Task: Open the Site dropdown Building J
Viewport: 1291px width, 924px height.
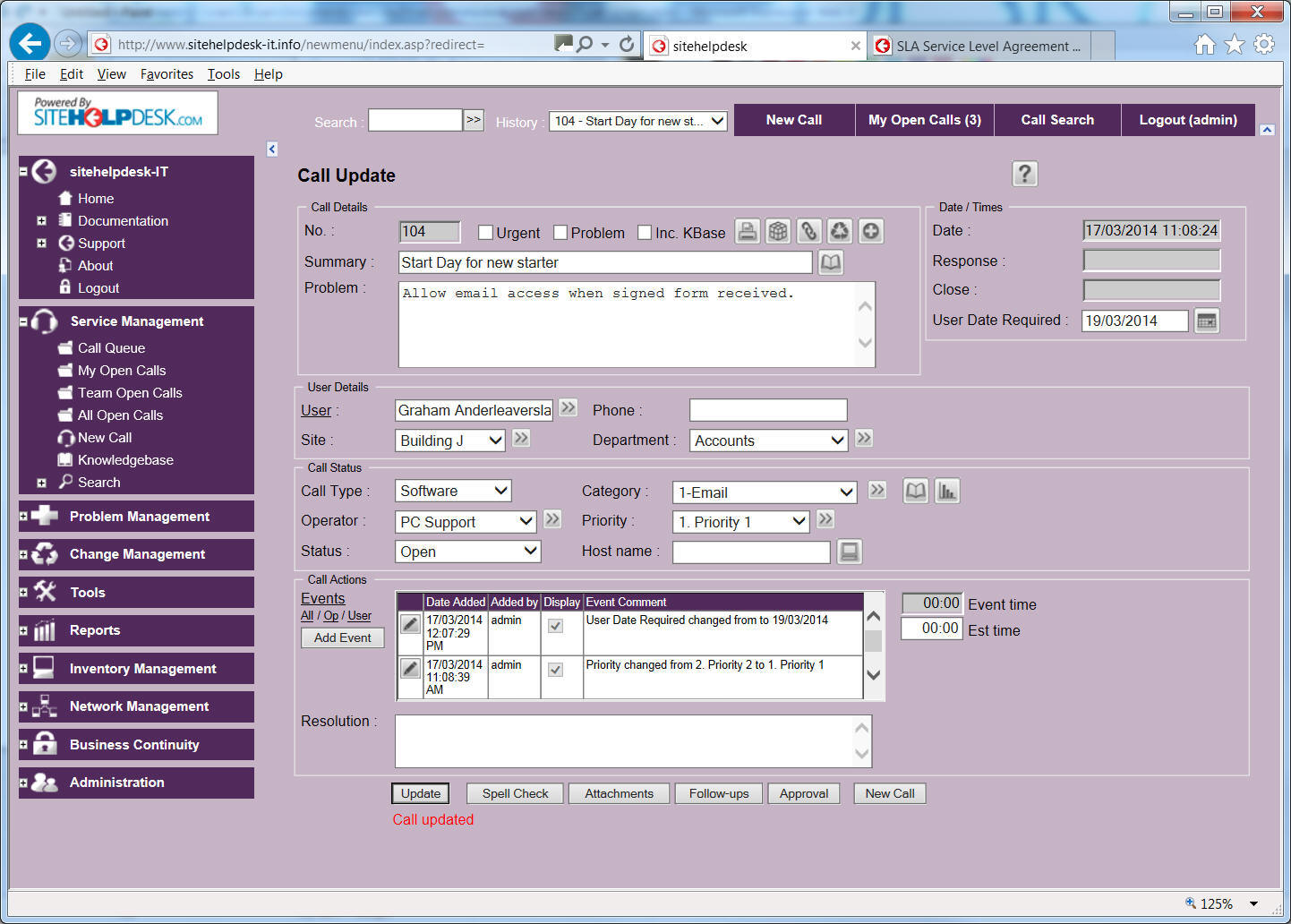Action: click(450, 441)
